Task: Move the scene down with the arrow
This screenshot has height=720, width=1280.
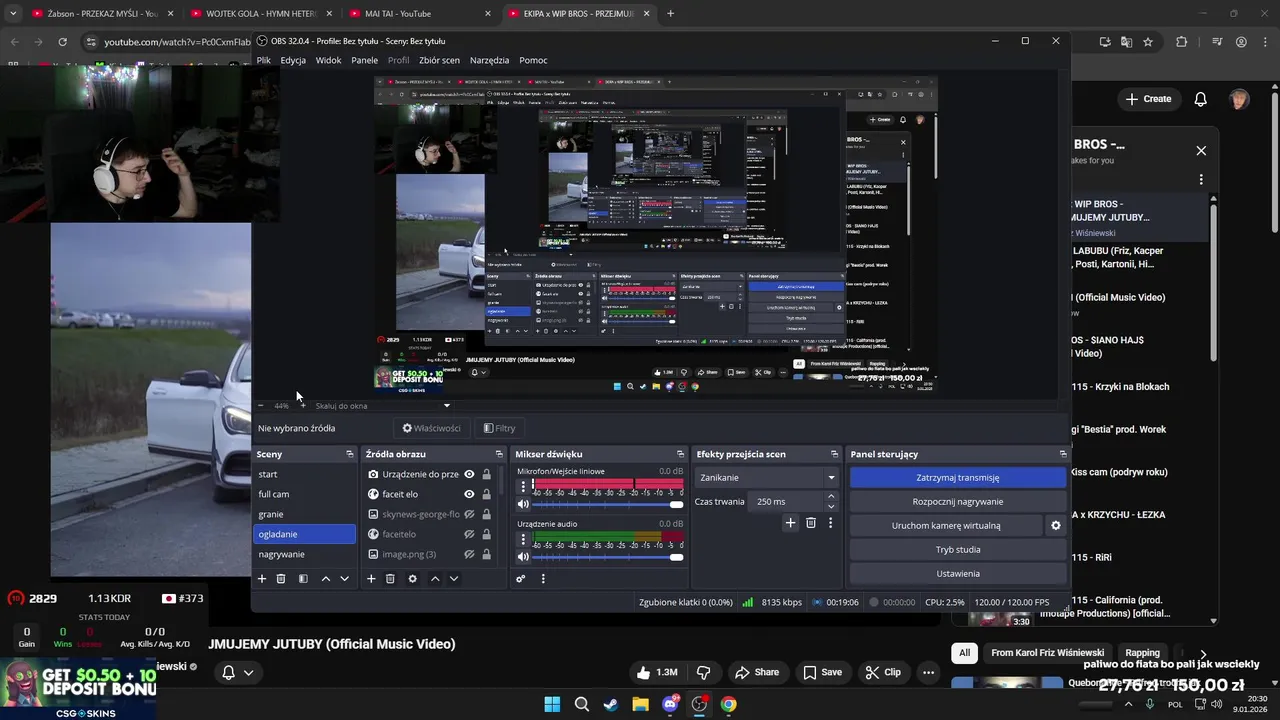Action: point(345,579)
